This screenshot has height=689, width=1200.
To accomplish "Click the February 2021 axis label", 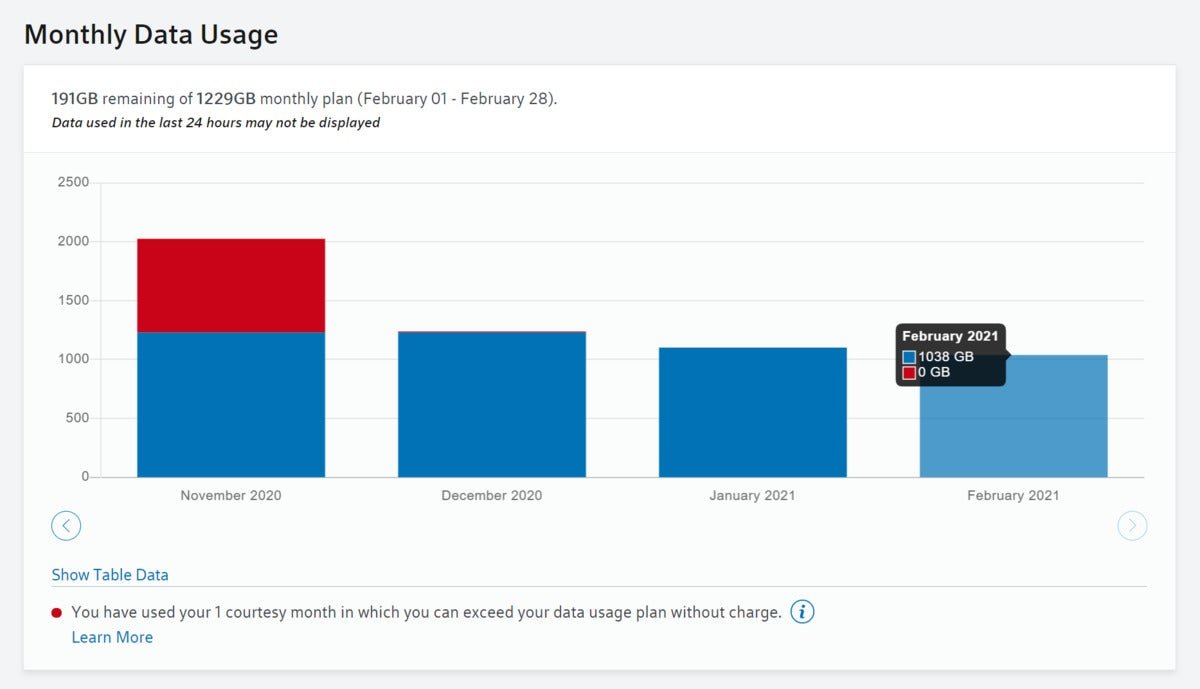I will (x=1013, y=495).
